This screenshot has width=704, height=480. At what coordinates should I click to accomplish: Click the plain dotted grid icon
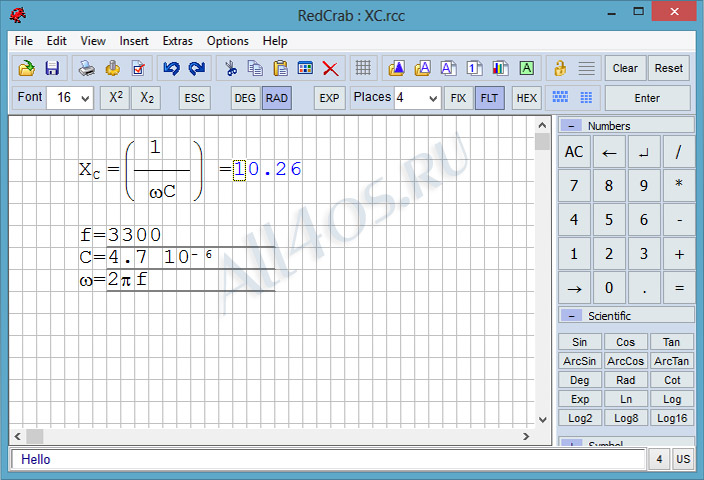[586, 97]
